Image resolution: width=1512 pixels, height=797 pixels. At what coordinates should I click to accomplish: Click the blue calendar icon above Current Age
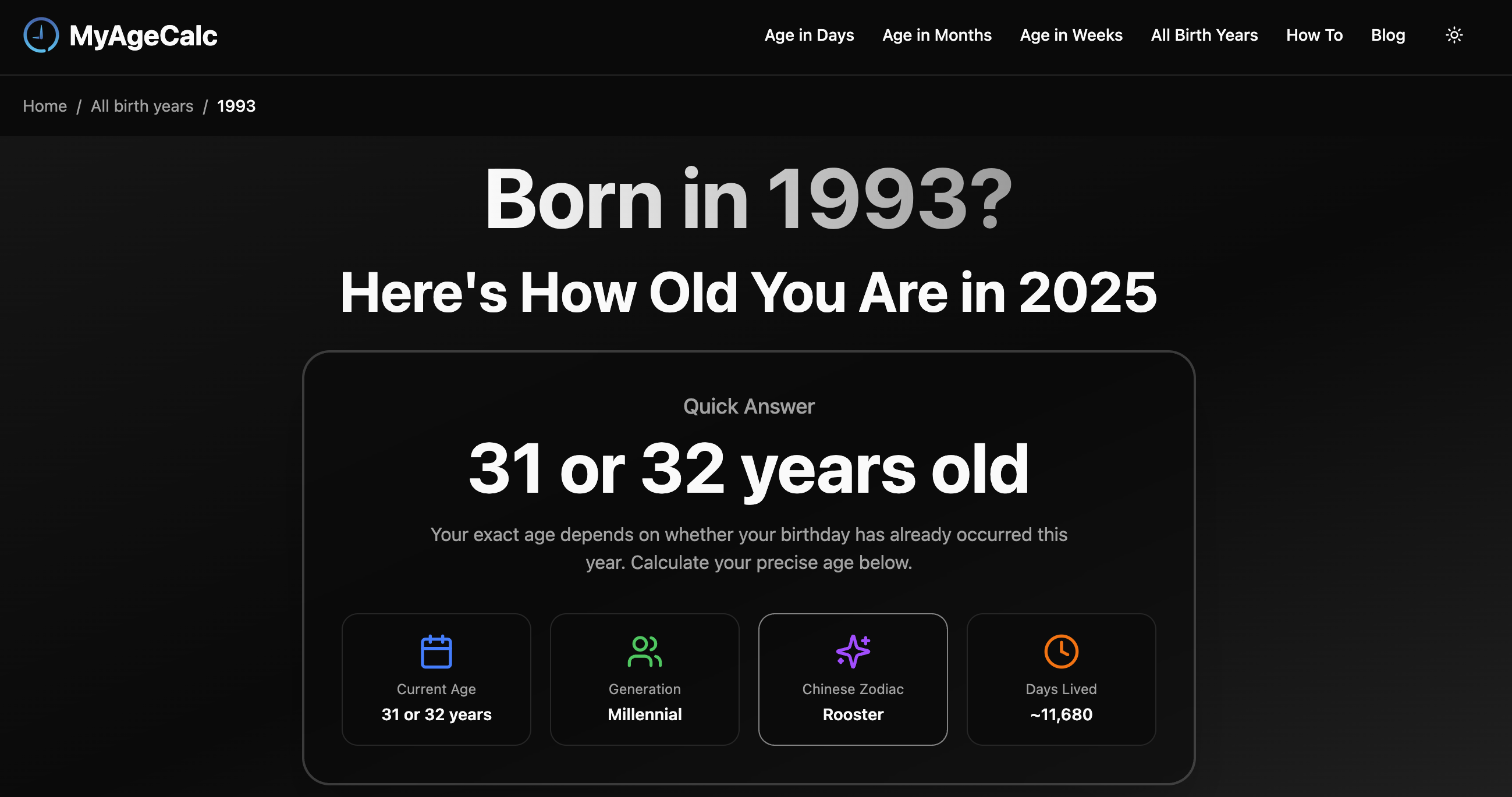tap(436, 651)
